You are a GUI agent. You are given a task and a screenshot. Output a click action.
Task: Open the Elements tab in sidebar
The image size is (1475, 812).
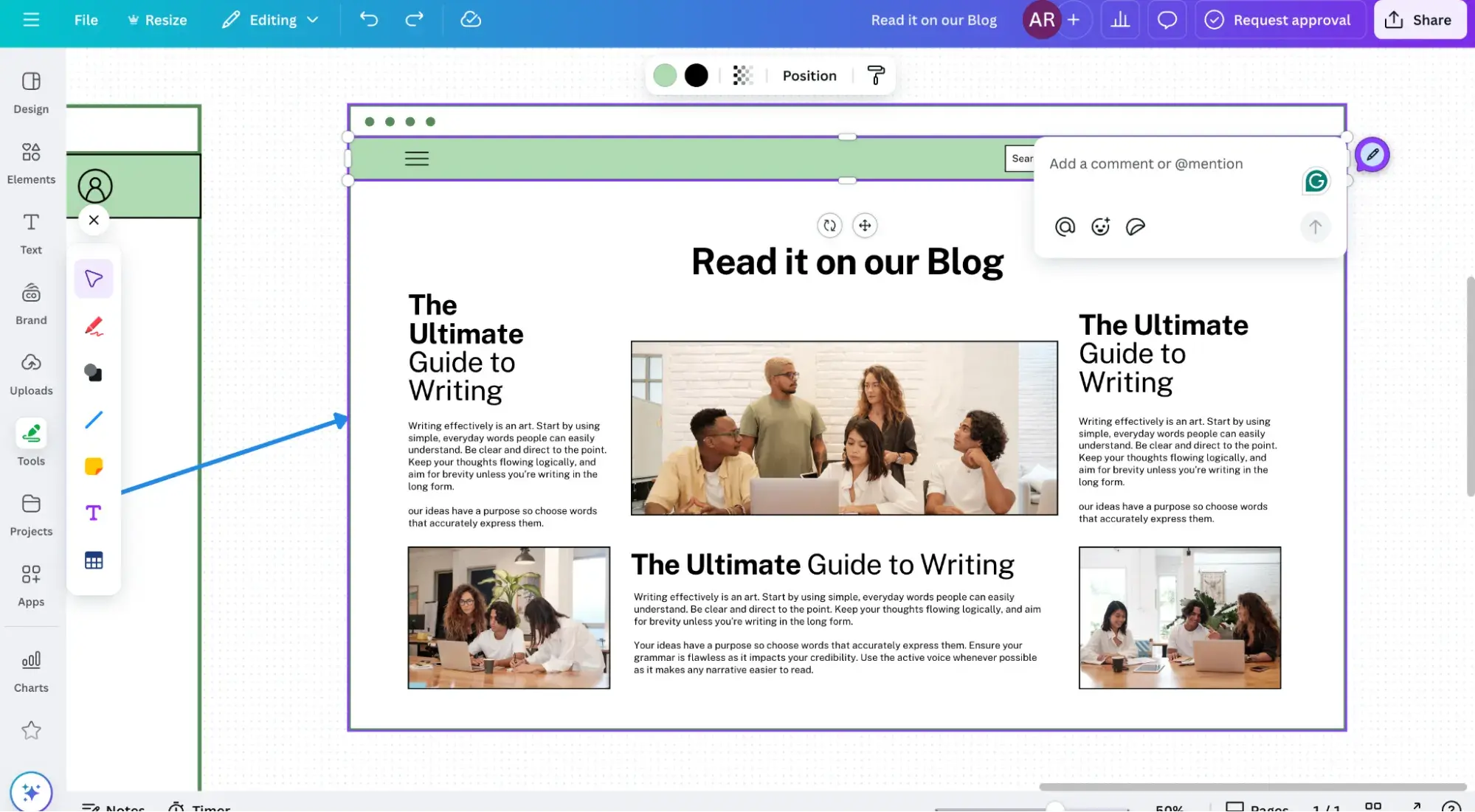coord(31,163)
